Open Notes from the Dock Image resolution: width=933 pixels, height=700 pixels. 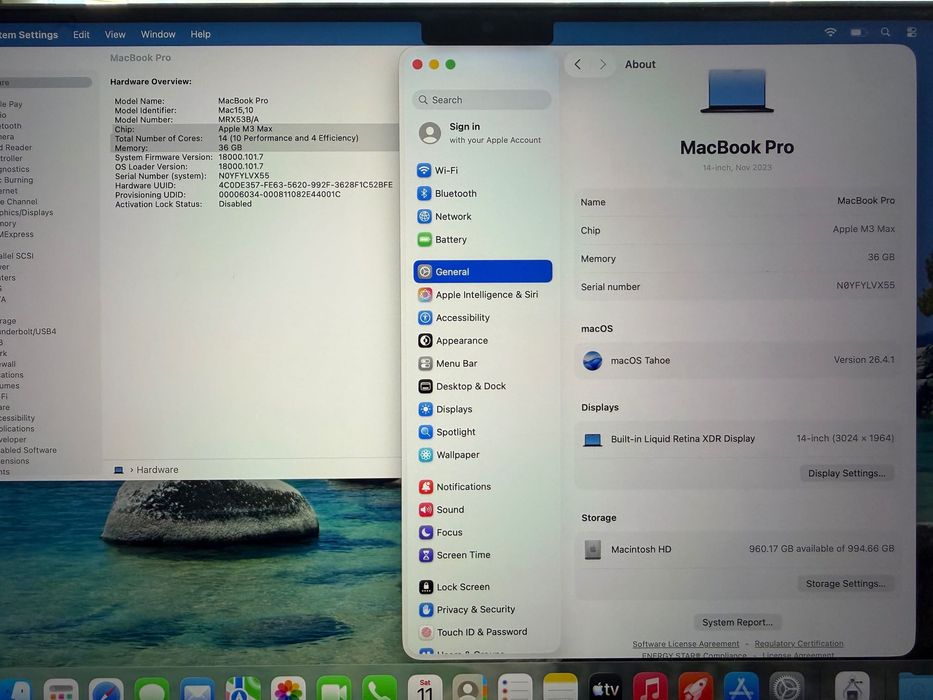(559, 688)
